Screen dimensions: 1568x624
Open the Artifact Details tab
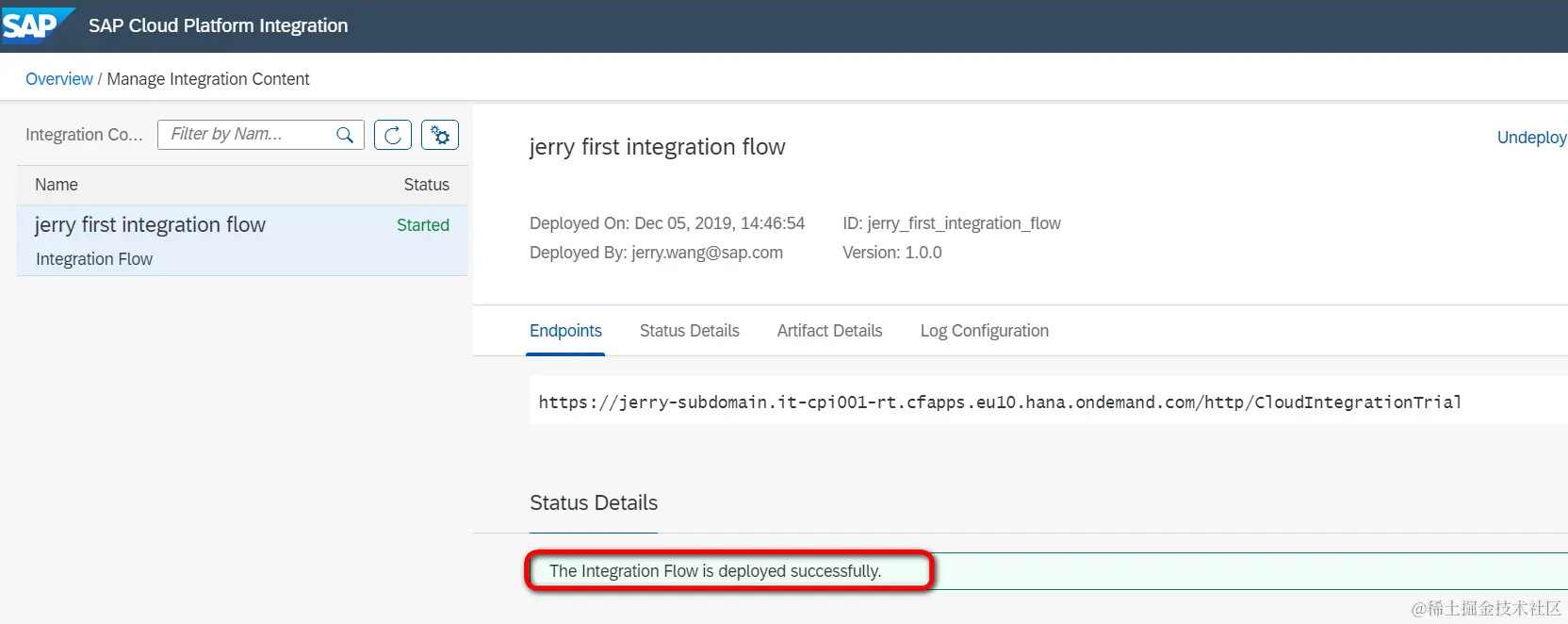tap(829, 331)
